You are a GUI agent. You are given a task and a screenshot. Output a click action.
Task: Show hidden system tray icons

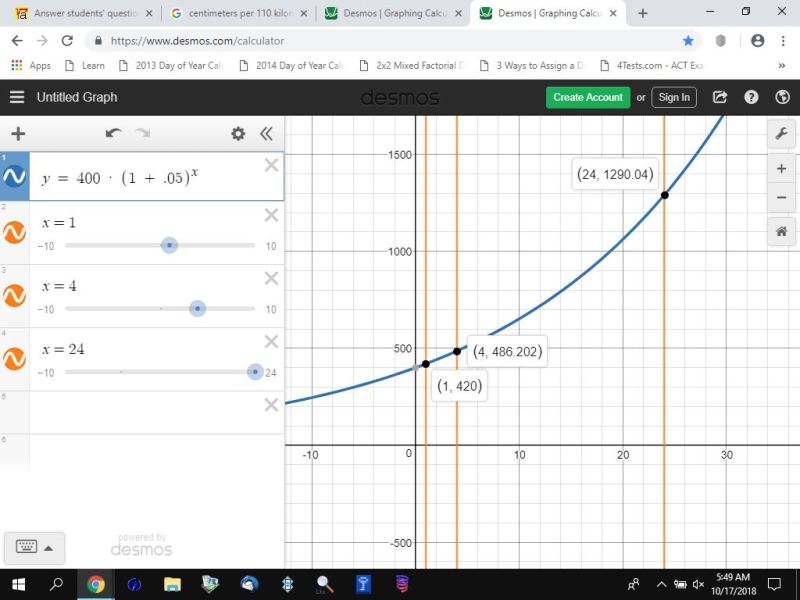(661, 585)
